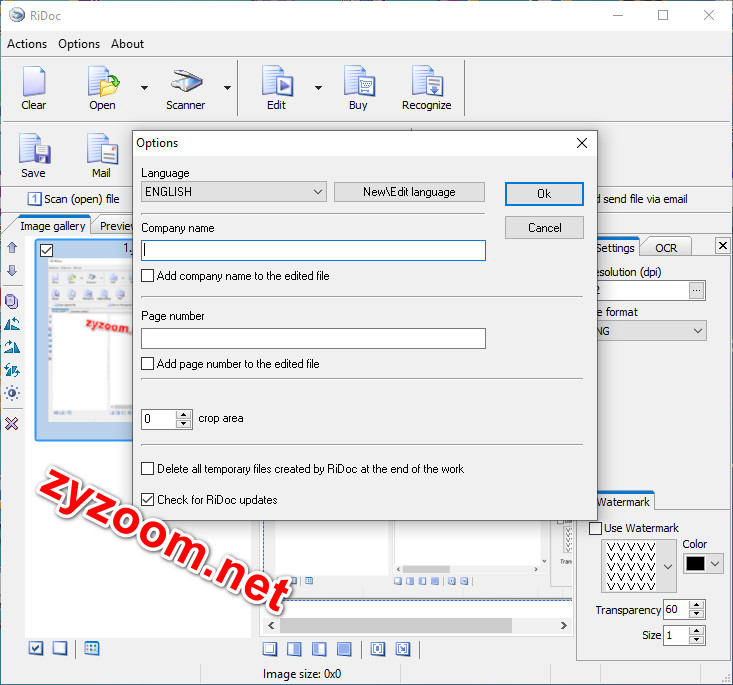Click the third page layout icon below preview

[319, 649]
